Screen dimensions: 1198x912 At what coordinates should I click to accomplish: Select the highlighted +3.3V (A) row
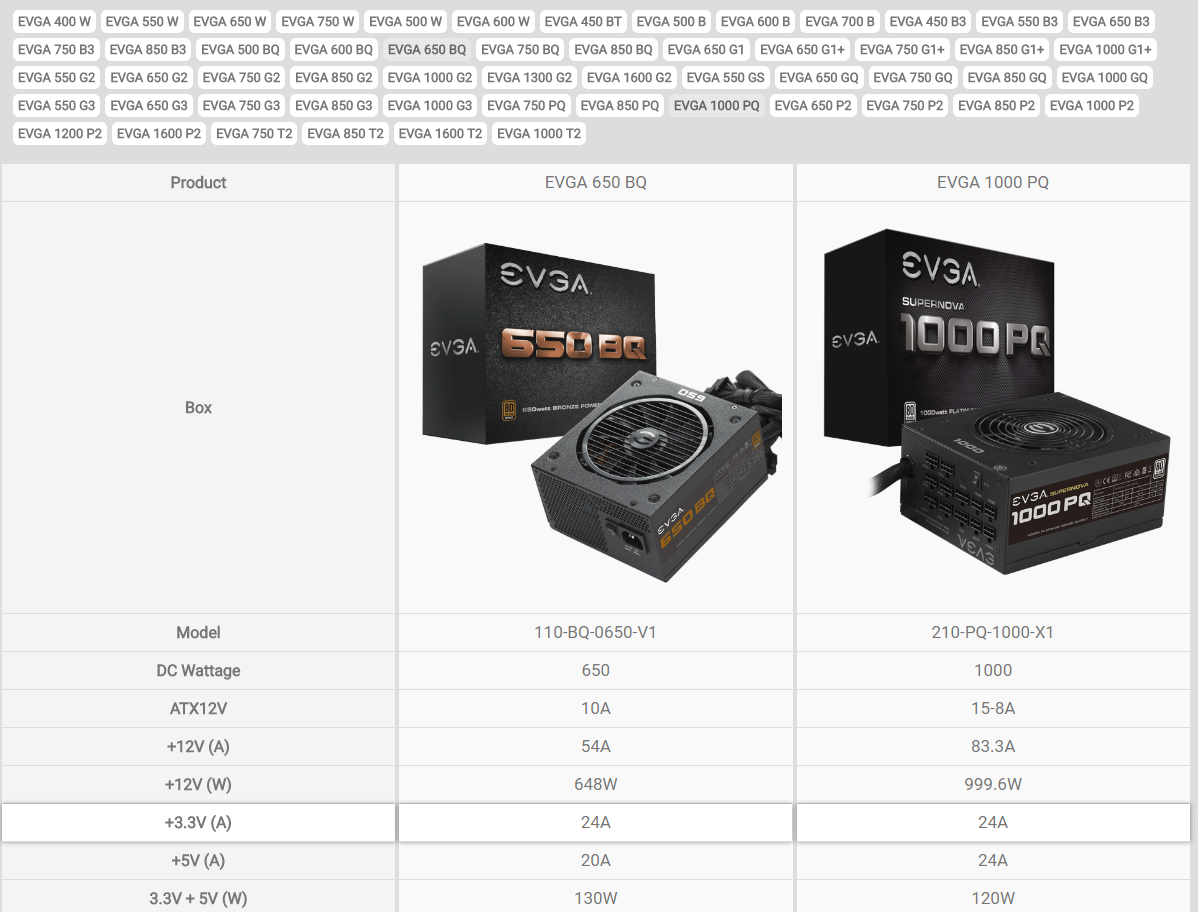coord(198,822)
